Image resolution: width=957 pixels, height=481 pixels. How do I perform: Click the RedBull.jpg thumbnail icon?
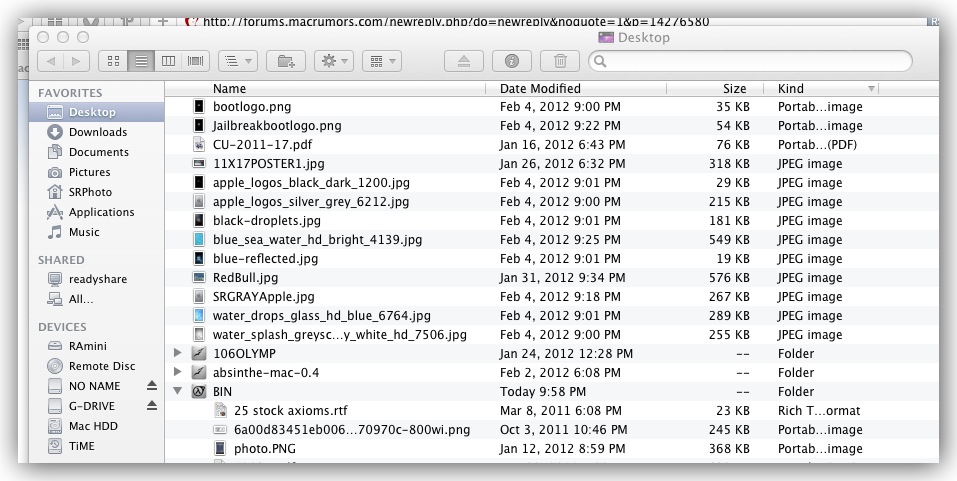pos(199,277)
